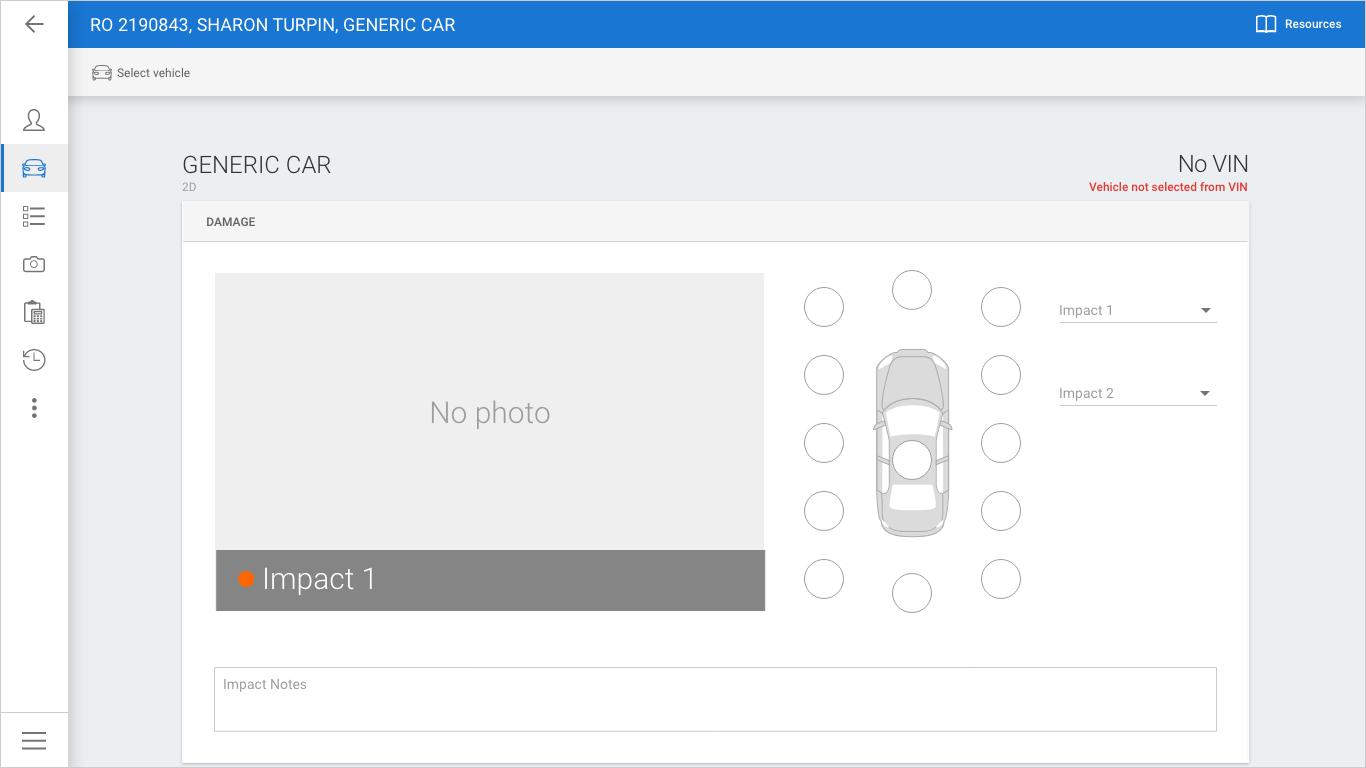Select the right side middle impact circle
The image size is (1366, 768).
[x=1001, y=443]
